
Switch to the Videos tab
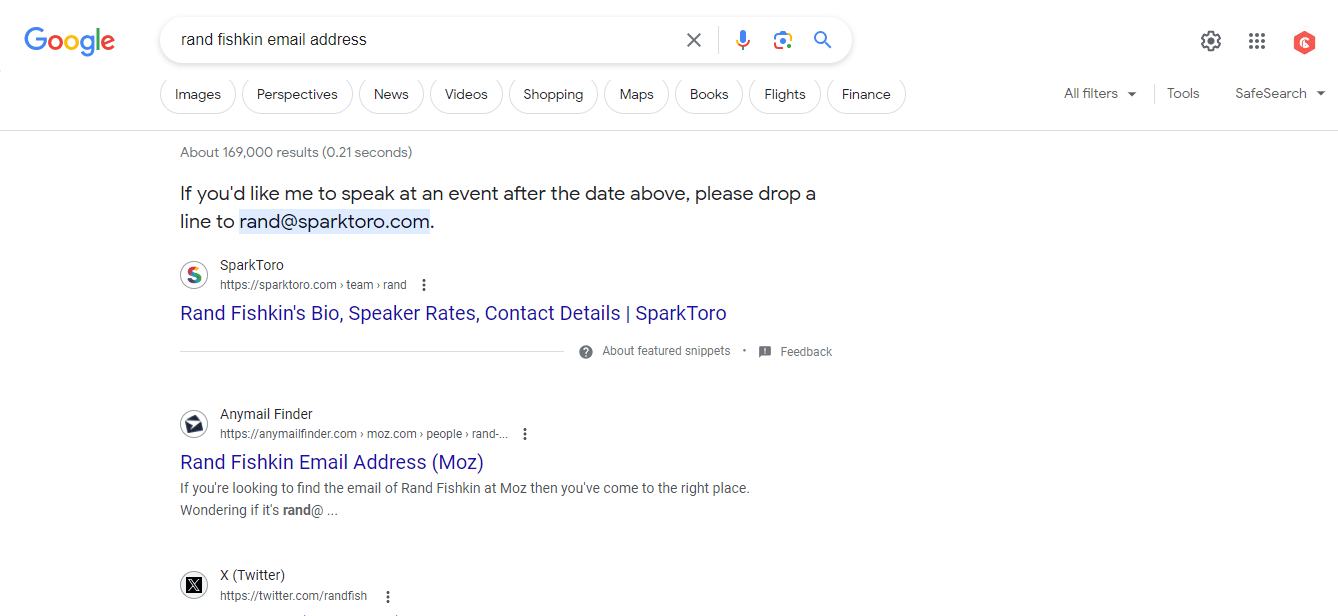click(x=466, y=95)
